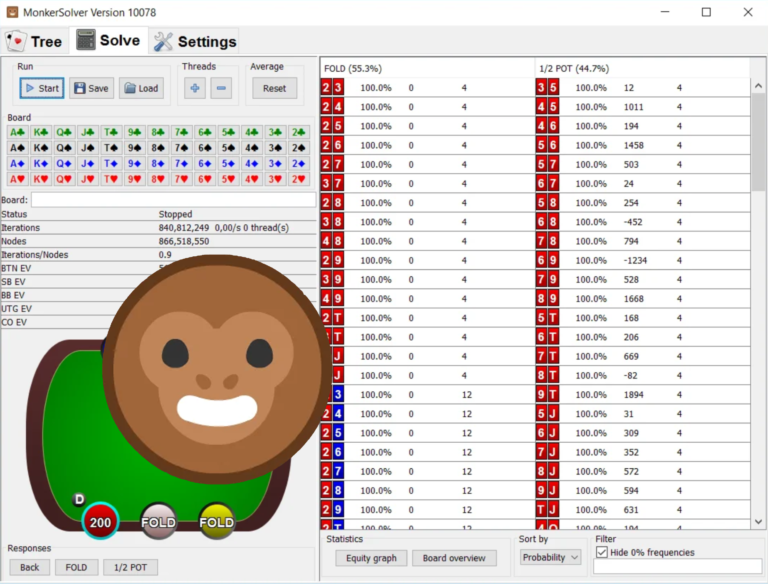Choose the FOLD response button
The height and width of the screenshot is (584, 768).
pyautogui.click(x=76, y=567)
